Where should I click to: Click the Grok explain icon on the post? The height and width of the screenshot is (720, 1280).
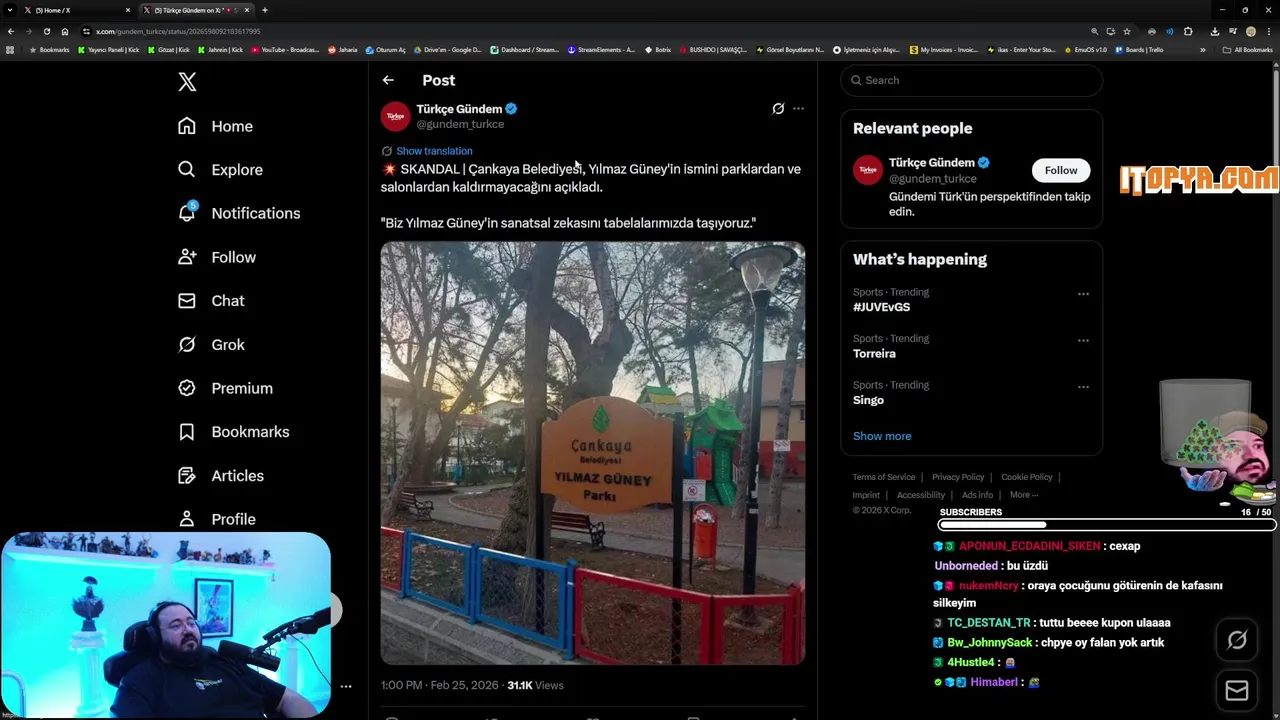pos(778,108)
